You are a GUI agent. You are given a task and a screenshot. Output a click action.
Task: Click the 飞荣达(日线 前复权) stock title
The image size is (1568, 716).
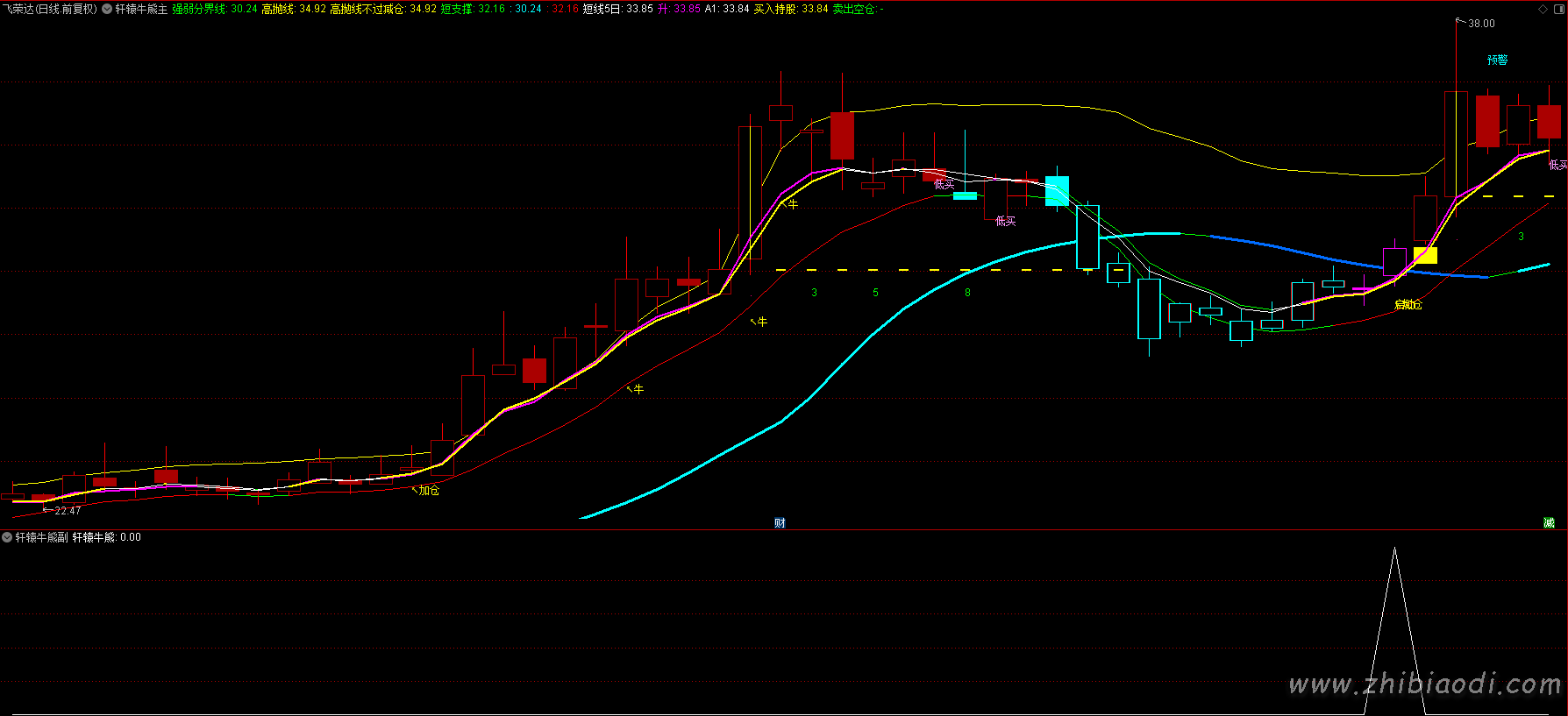pyautogui.click(x=49, y=9)
